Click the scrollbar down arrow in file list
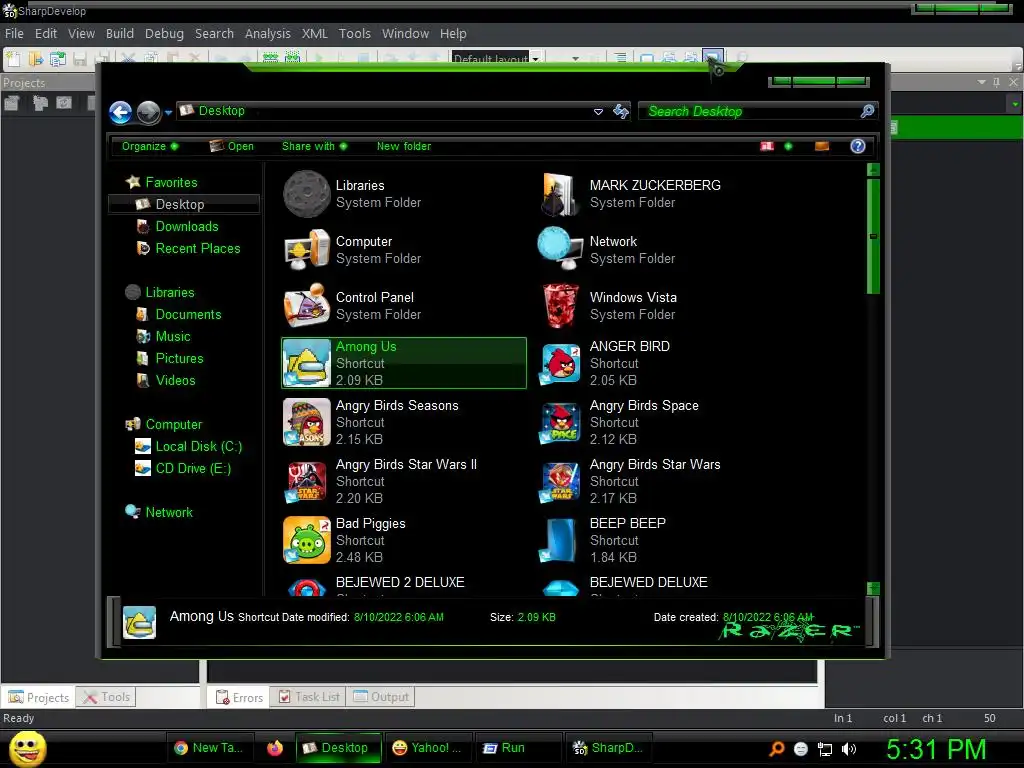Screen dimensions: 1024x768 (873, 588)
